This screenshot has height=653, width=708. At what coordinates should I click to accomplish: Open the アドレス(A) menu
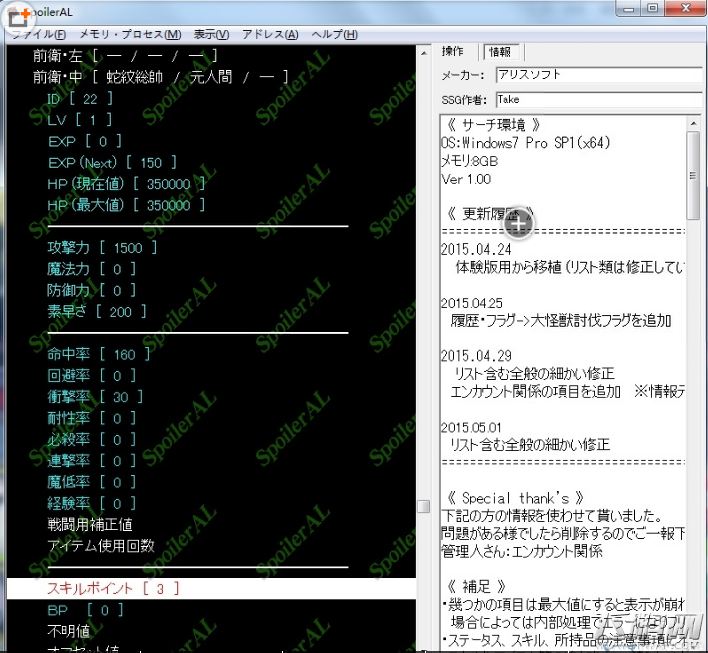[x=270, y=34]
